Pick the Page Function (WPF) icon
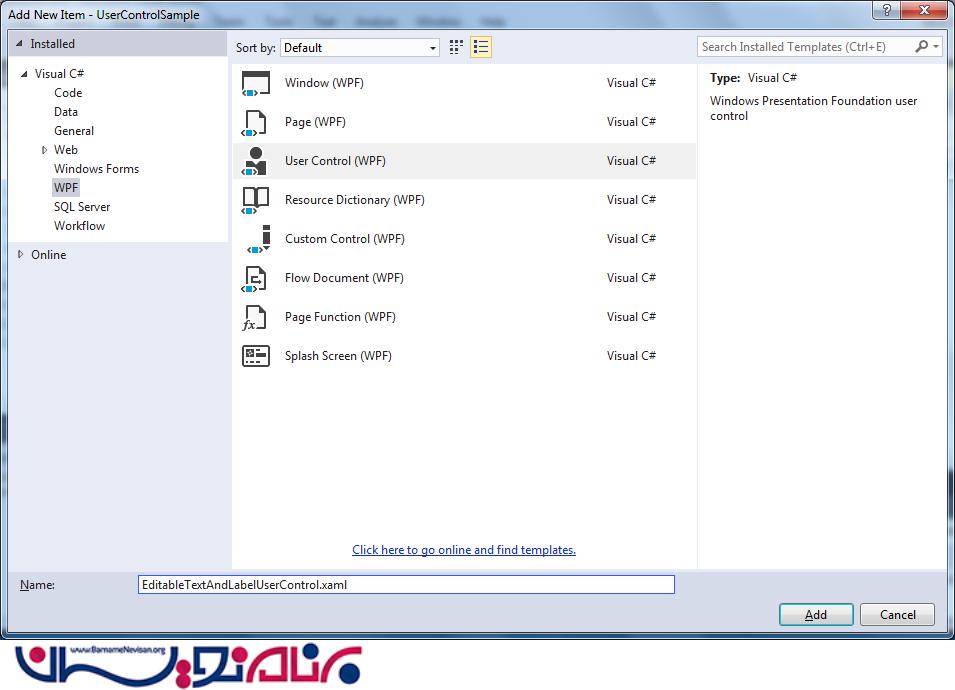This screenshot has width=955, height=690. [256, 317]
